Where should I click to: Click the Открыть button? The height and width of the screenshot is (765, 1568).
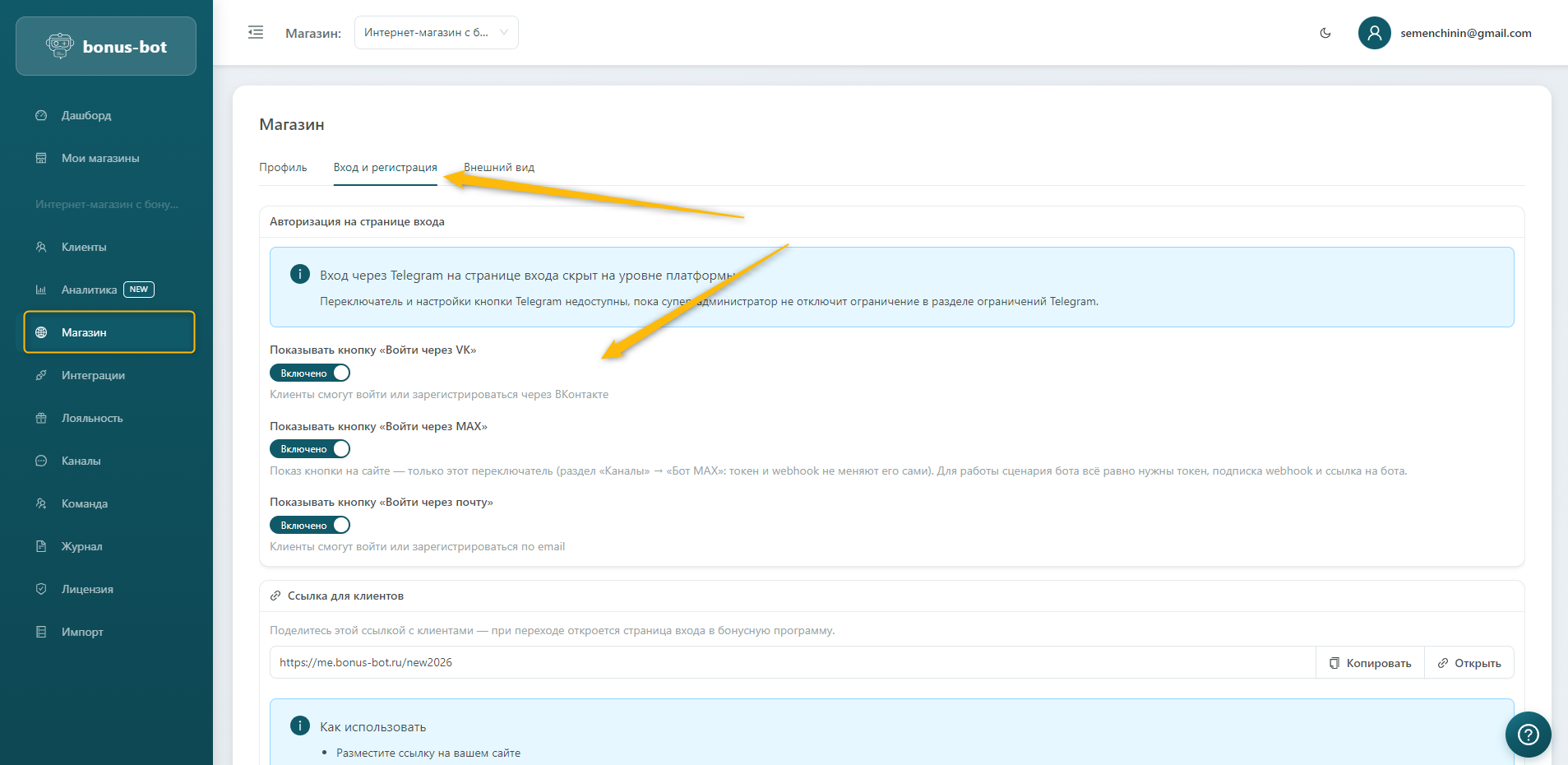(1469, 663)
